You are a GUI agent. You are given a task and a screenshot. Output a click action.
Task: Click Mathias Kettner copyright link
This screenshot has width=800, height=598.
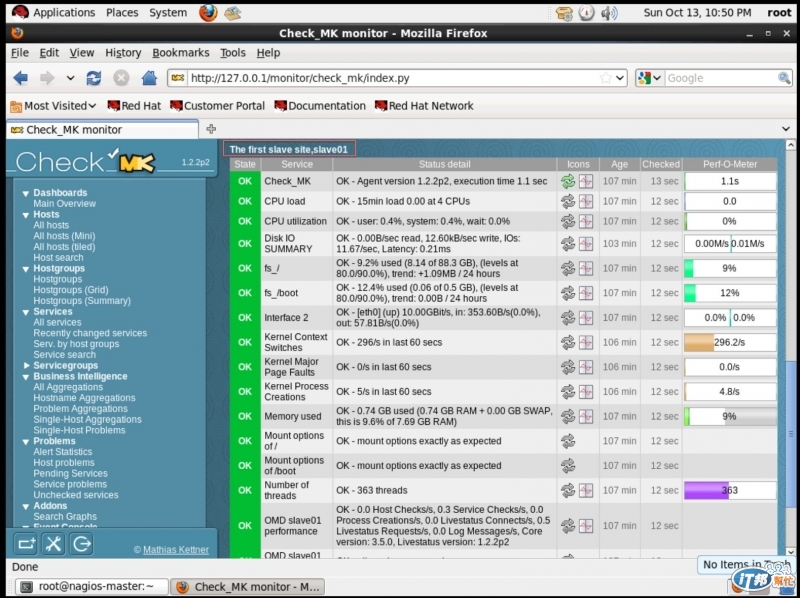[176, 550]
